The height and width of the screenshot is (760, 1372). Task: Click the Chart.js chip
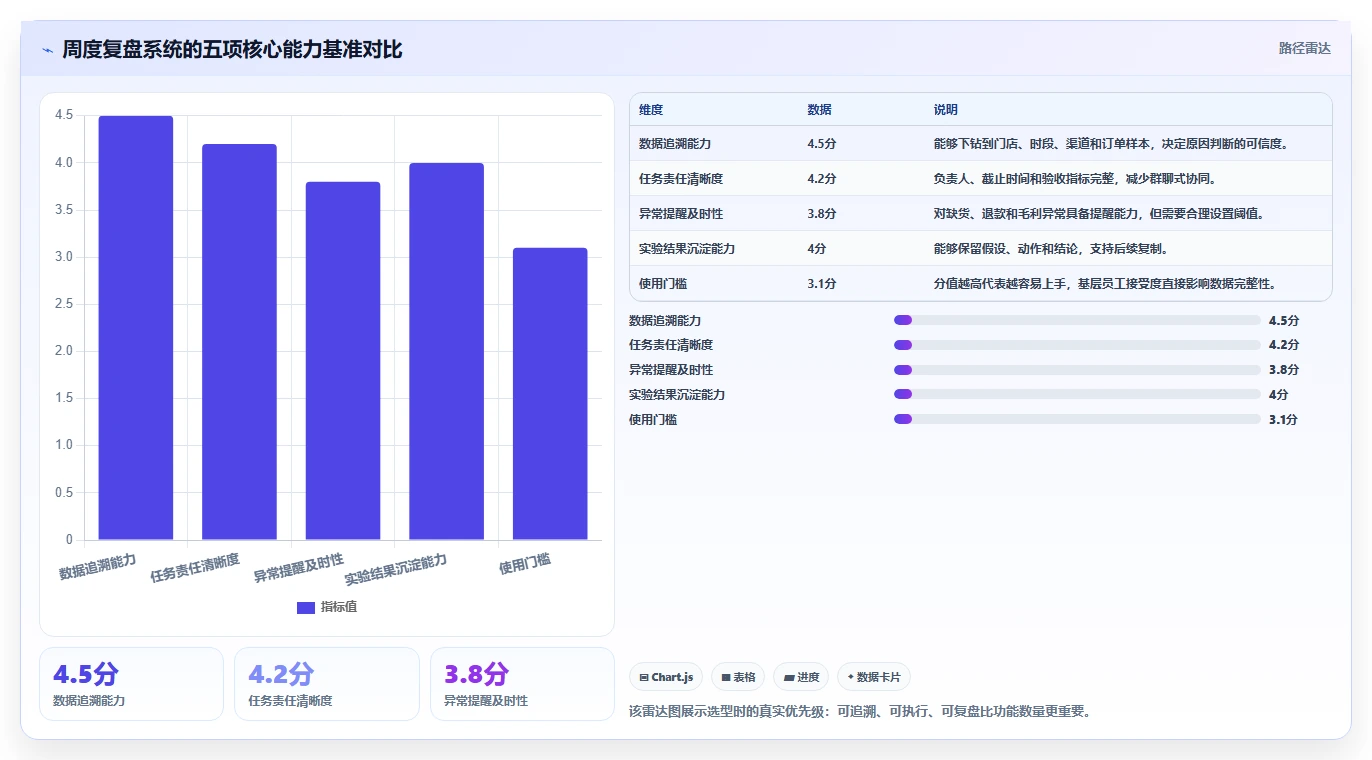coord(667,677)
